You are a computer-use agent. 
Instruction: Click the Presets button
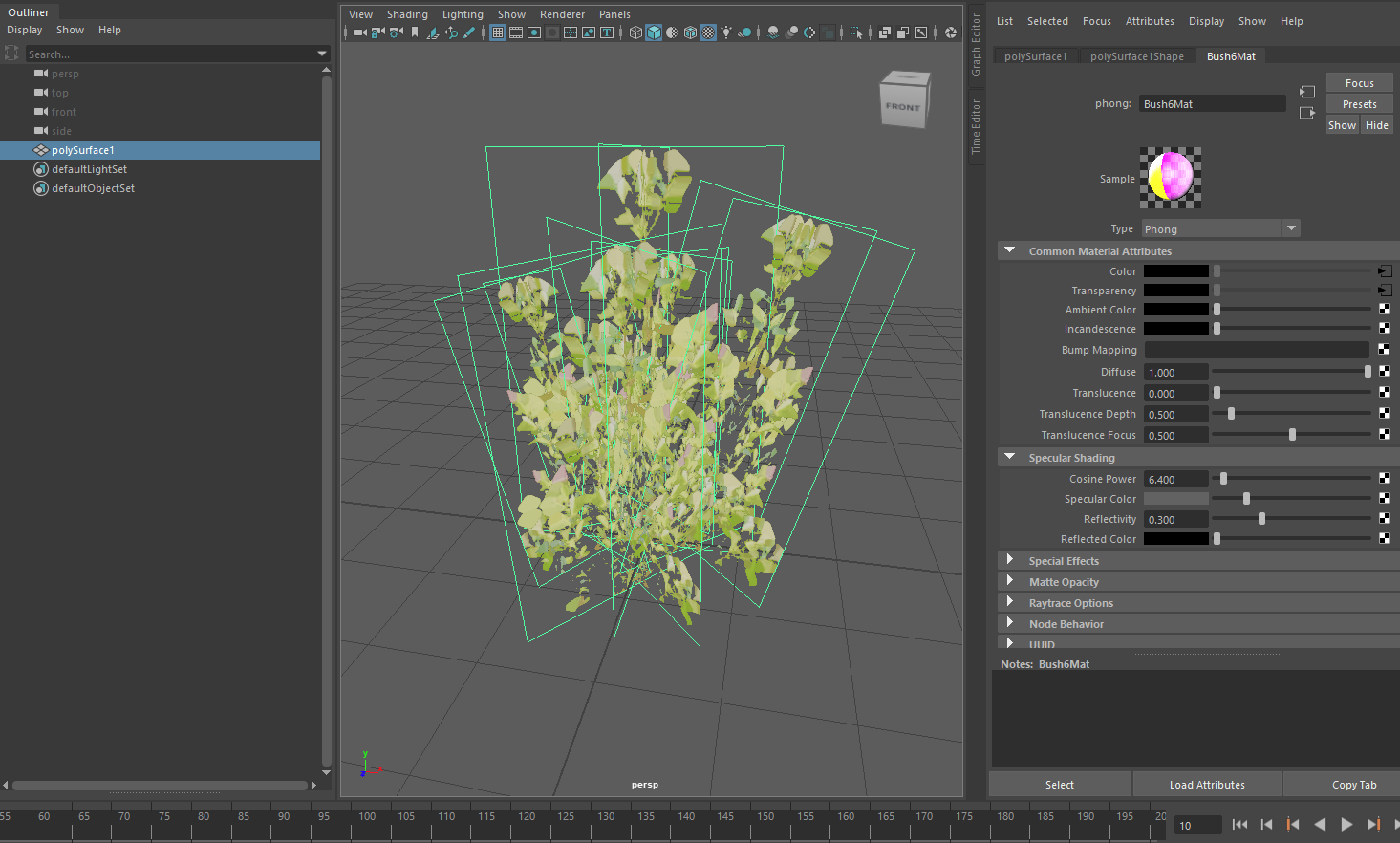pyautogui.click(x=1359, y=104)
